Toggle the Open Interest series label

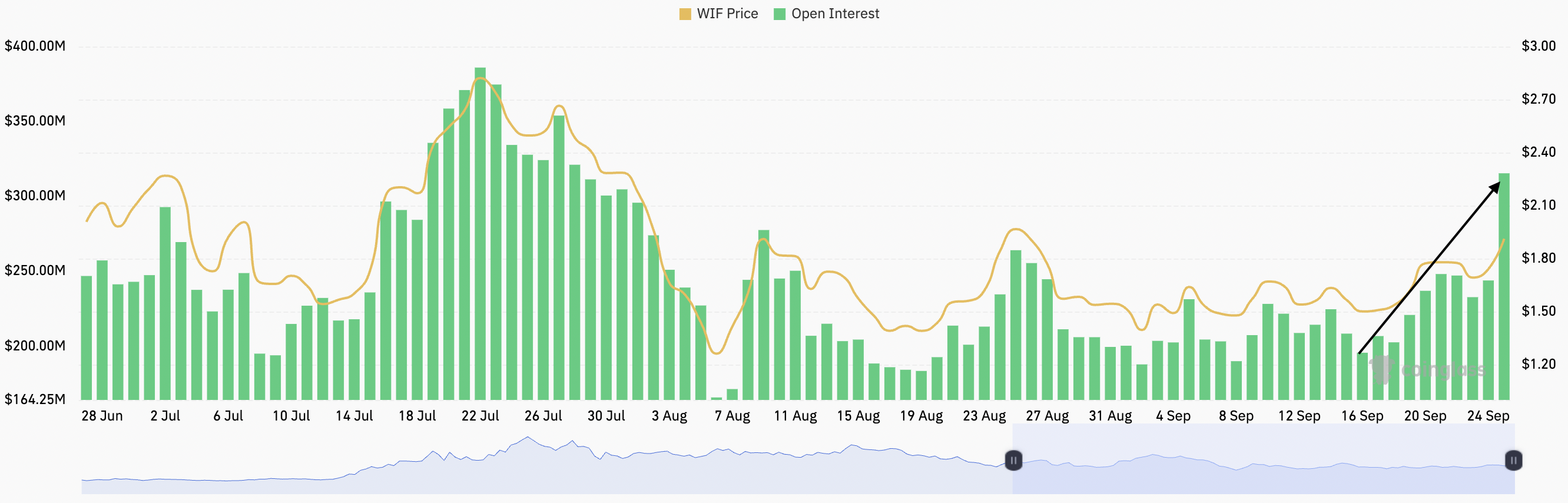point(835,14)
